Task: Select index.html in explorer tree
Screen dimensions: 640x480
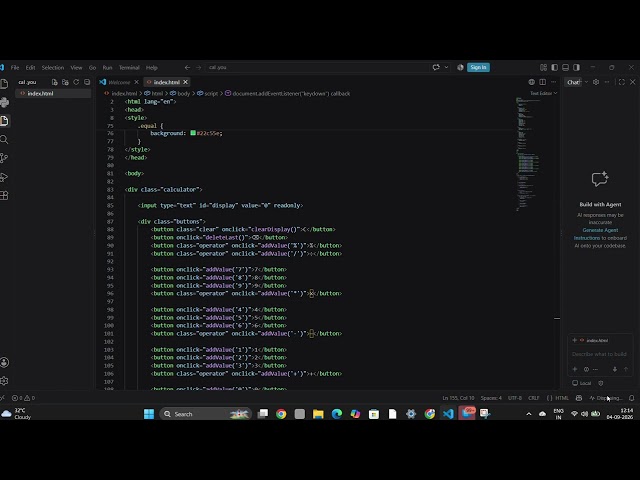Action: [x=53, y=93]
